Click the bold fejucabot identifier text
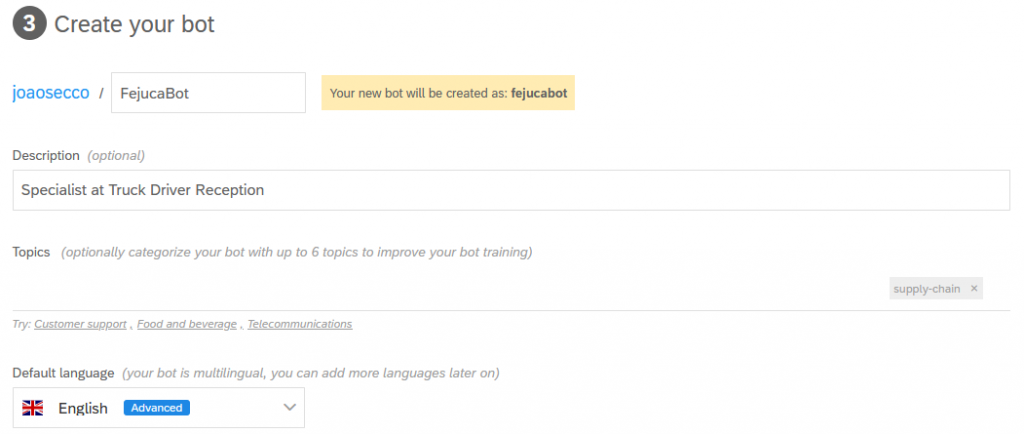 (x=538, y=93)
